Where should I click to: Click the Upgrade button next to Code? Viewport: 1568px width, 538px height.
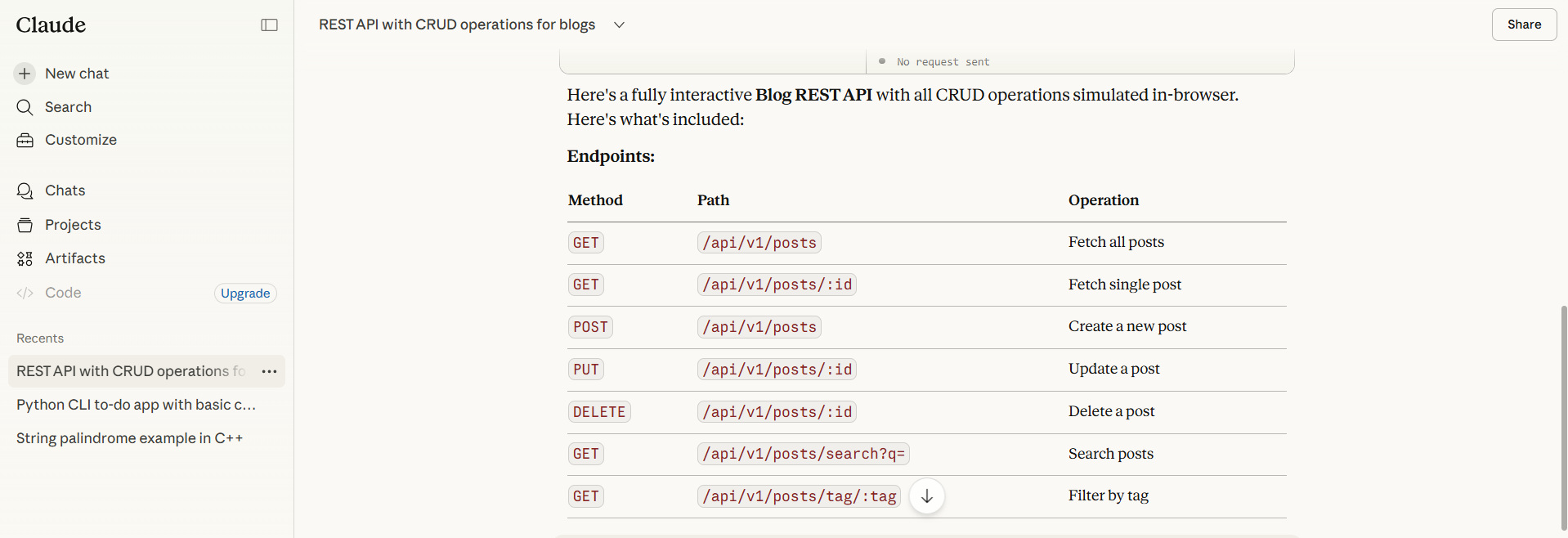point(245,293)
